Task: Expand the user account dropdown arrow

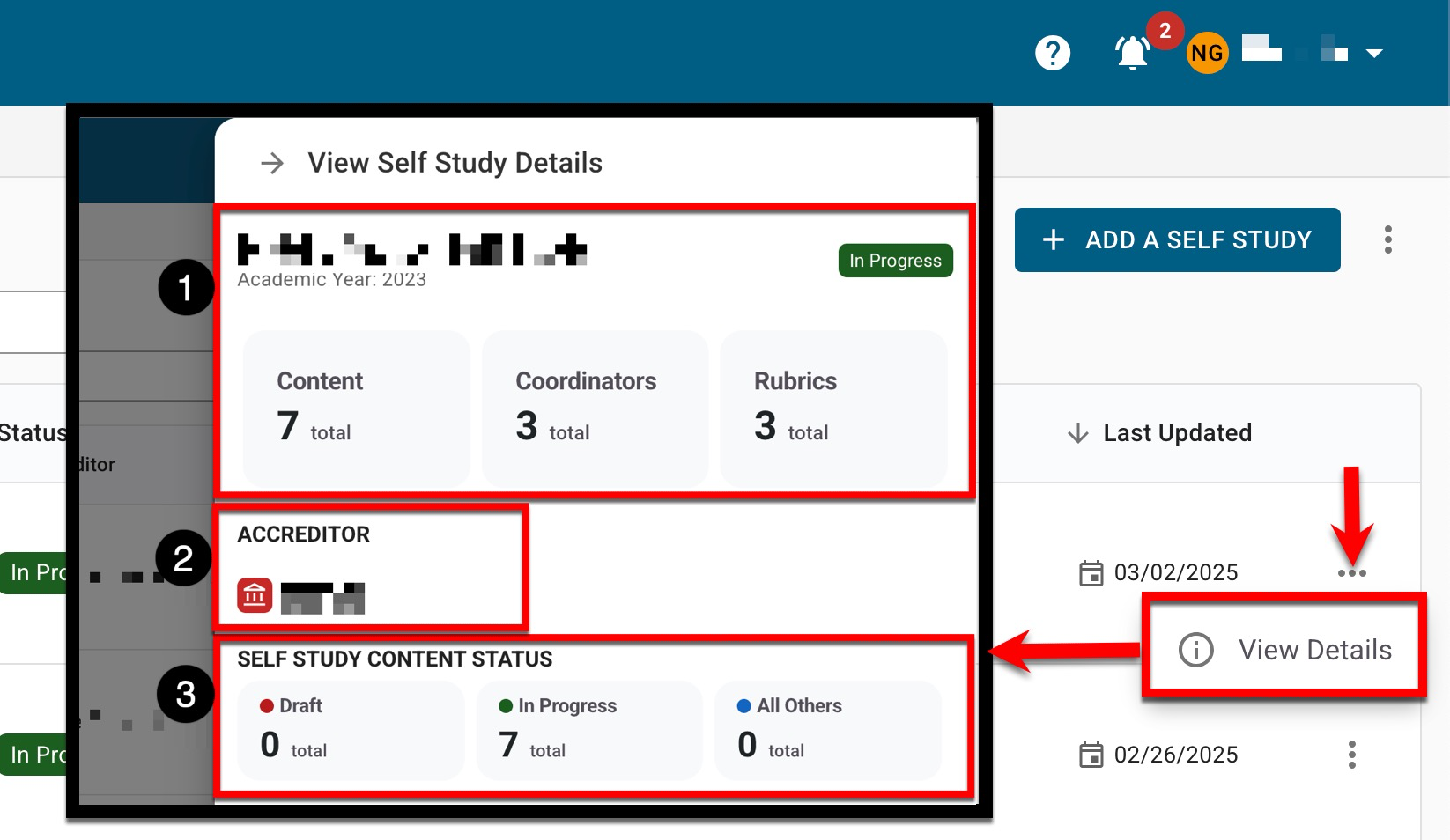Action: pos(1373,54)
